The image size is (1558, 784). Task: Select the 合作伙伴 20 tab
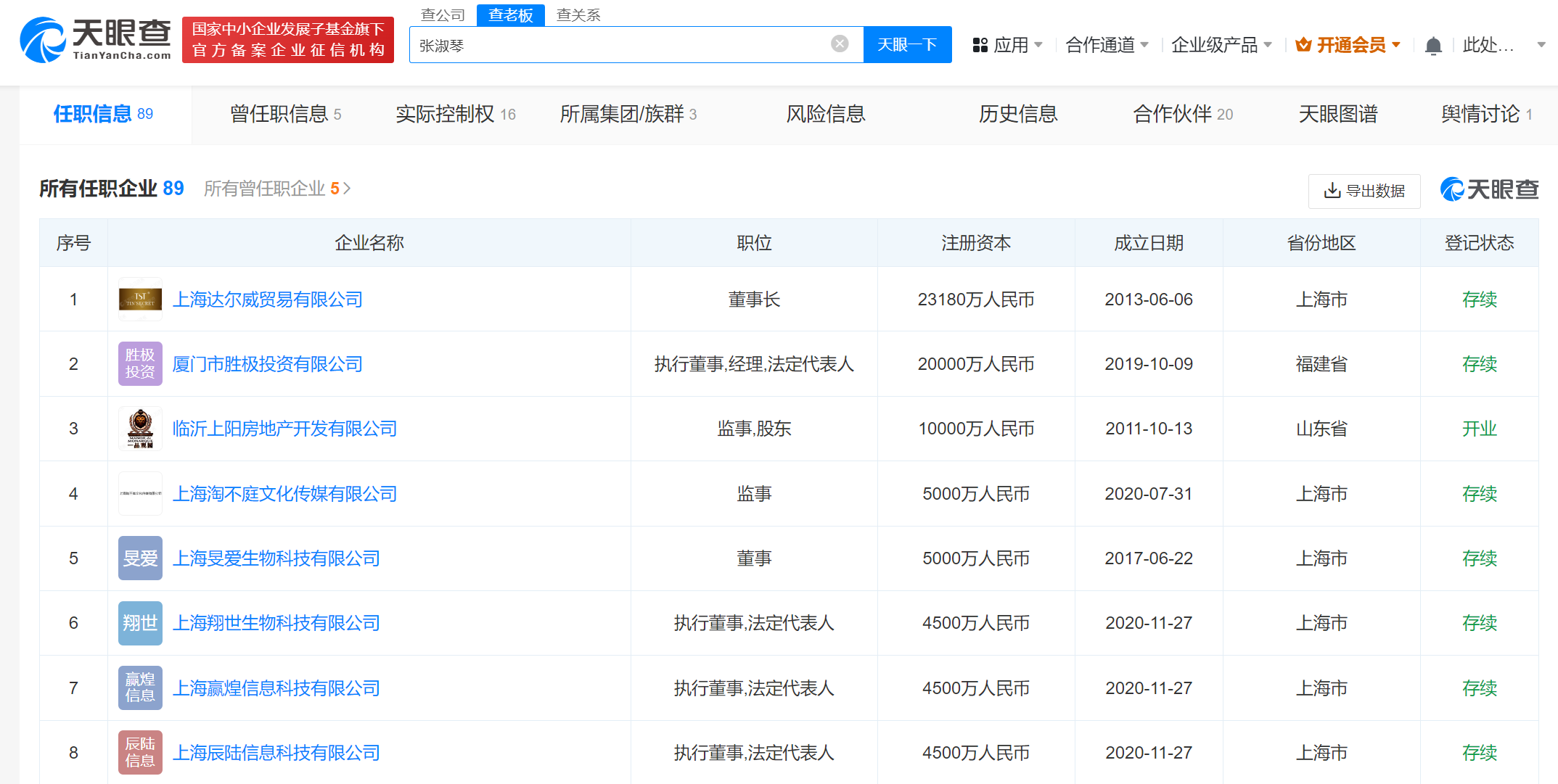click(1183, 114)
